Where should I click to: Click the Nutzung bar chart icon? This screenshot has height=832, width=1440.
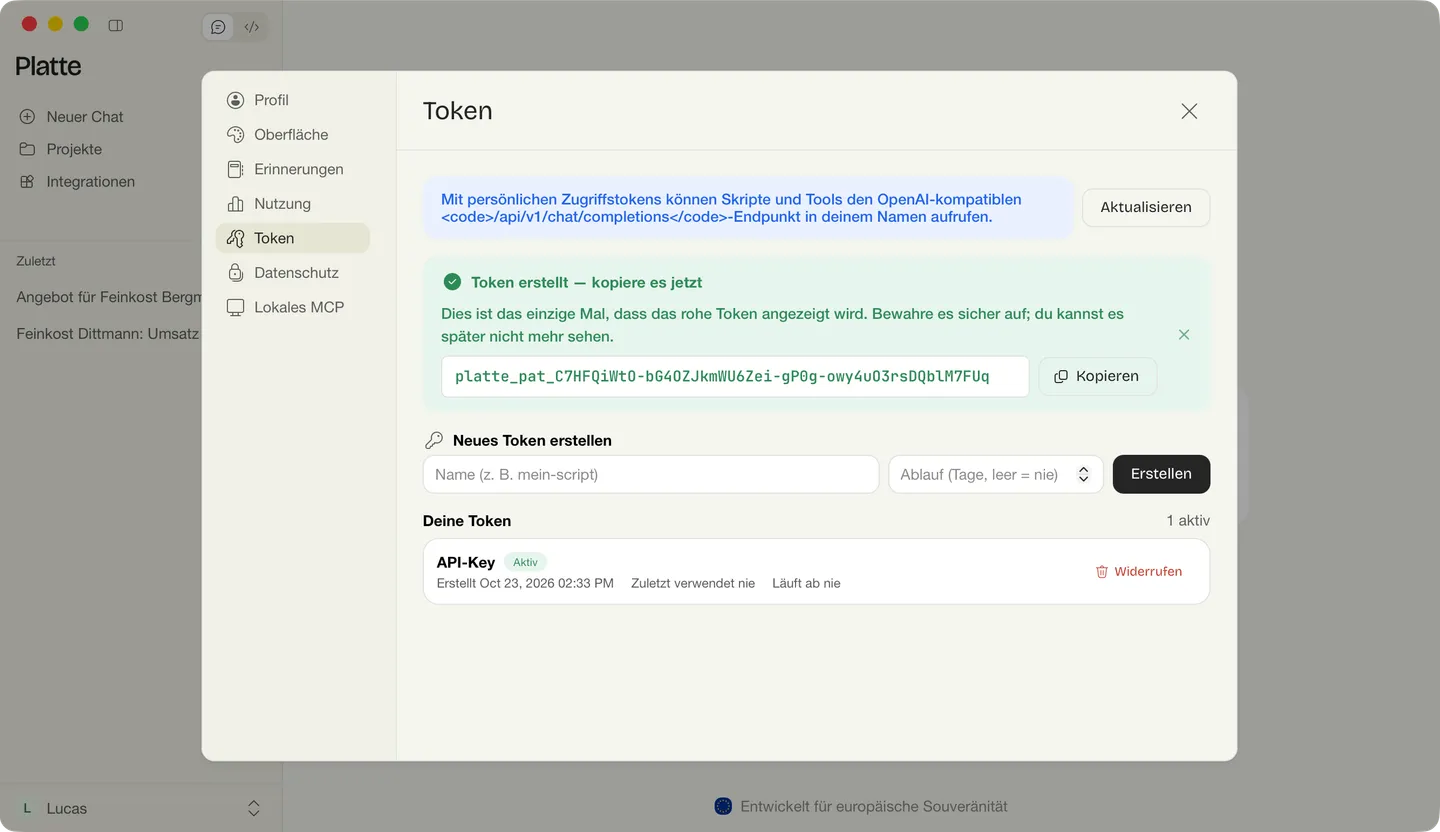click(235, 204)
